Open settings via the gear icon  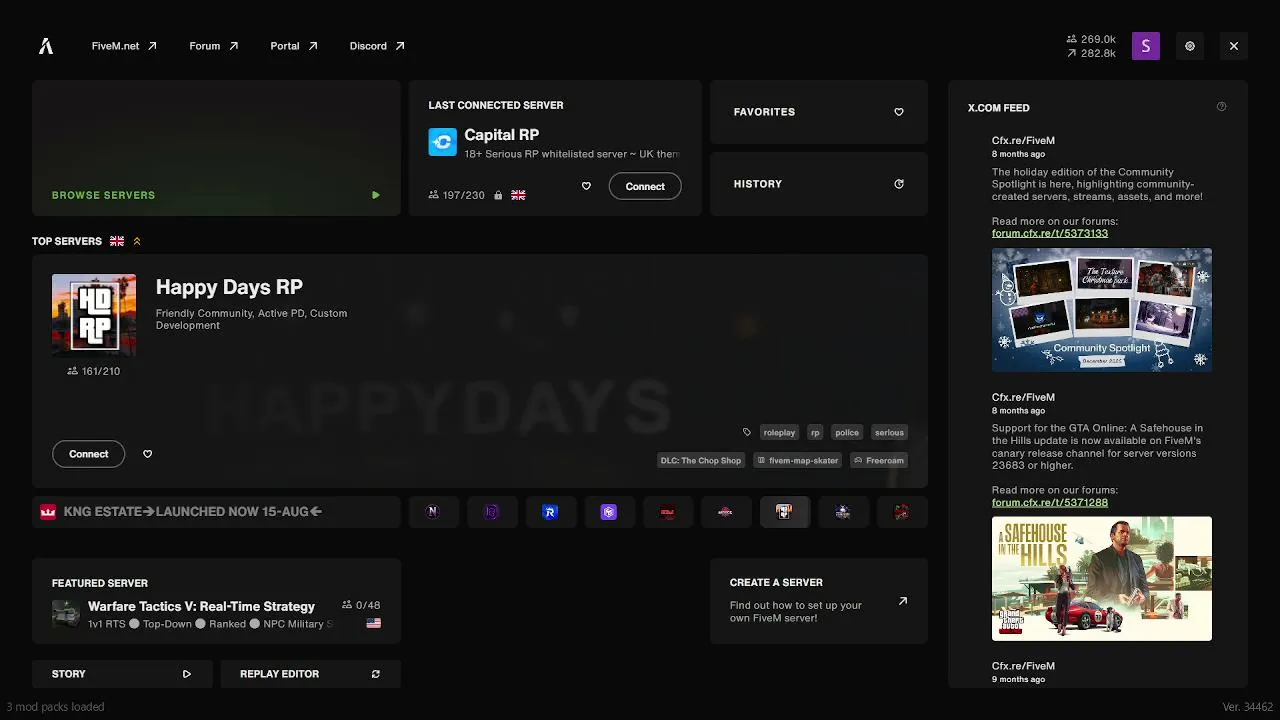pos(1190,46)
